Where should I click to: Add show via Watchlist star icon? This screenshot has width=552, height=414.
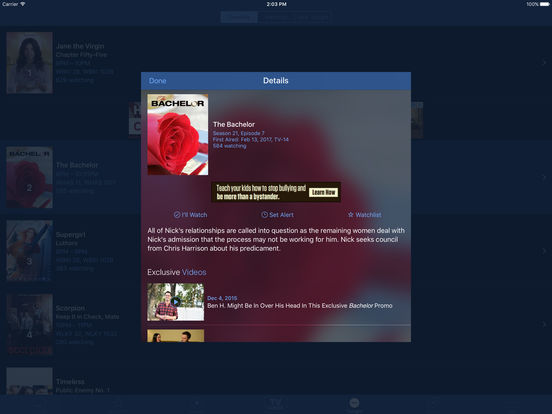351,215
